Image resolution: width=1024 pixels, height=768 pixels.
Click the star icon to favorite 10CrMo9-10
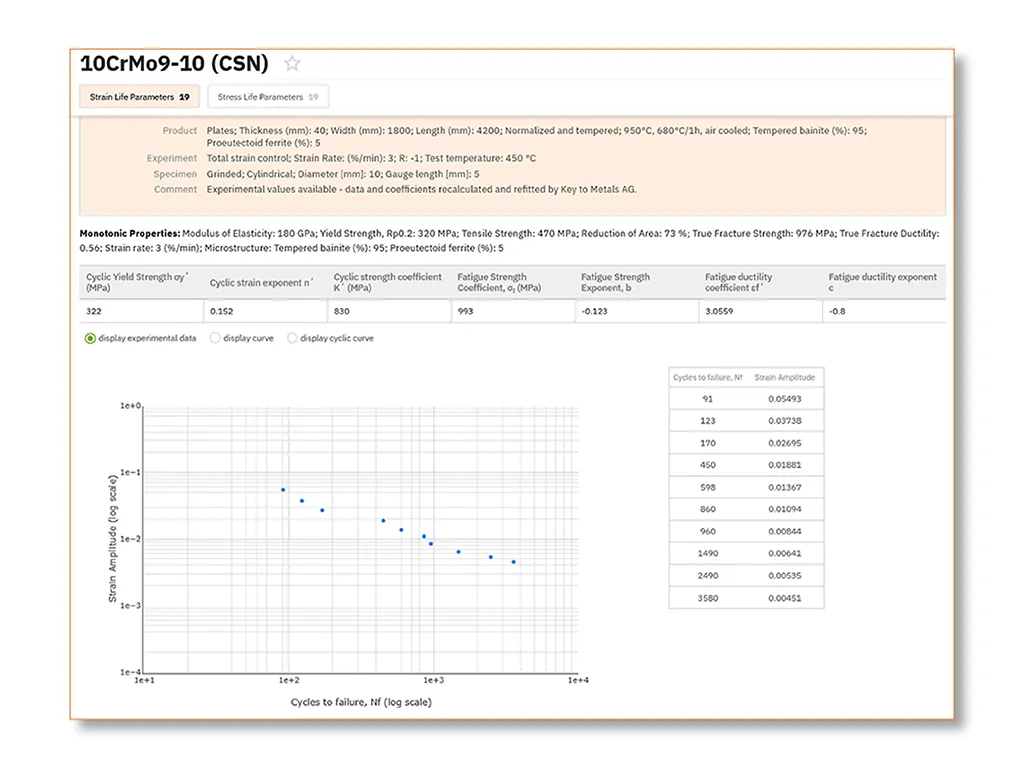[291, 63]
